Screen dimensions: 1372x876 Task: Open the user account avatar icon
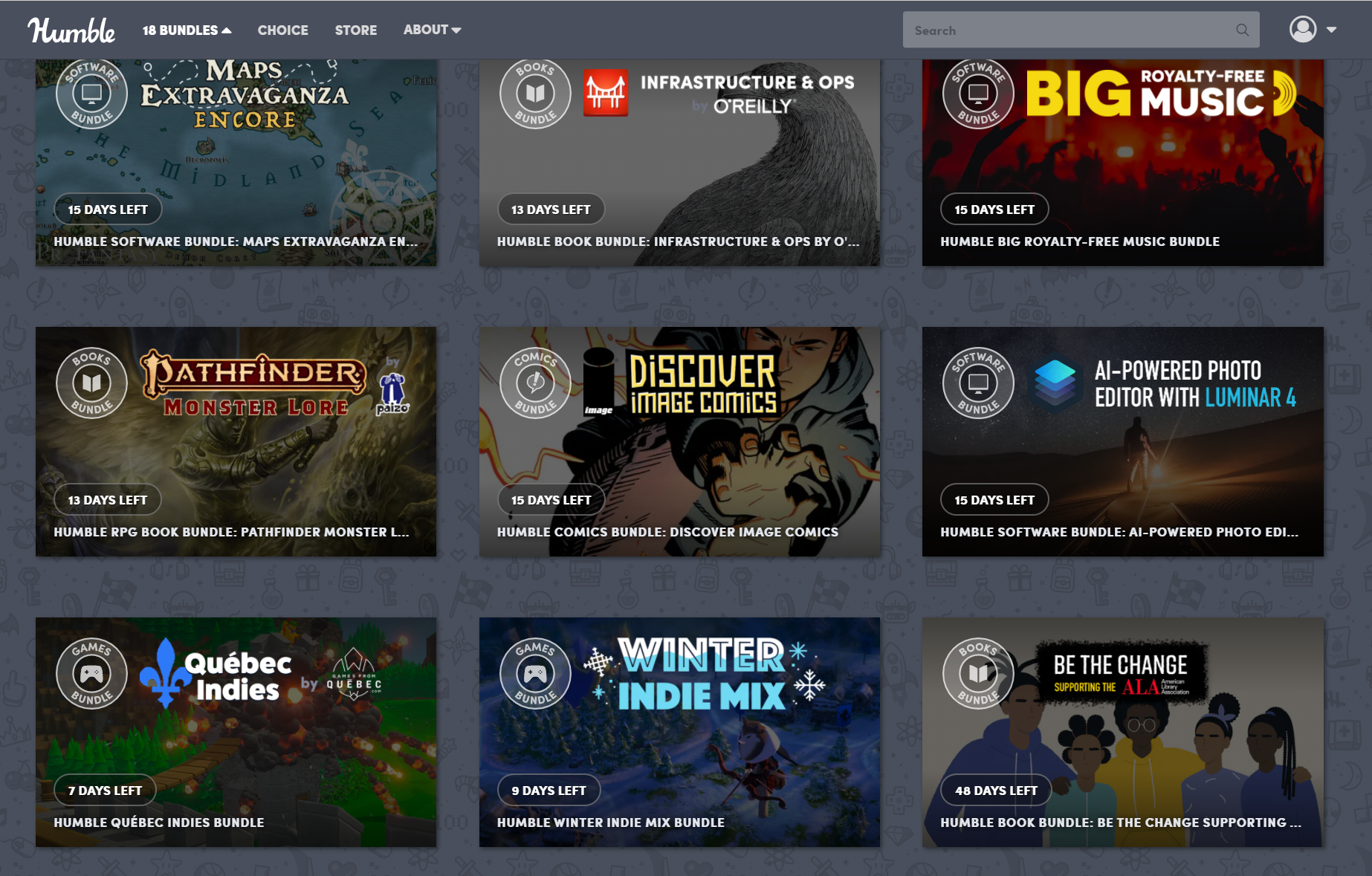[1302, 30]
